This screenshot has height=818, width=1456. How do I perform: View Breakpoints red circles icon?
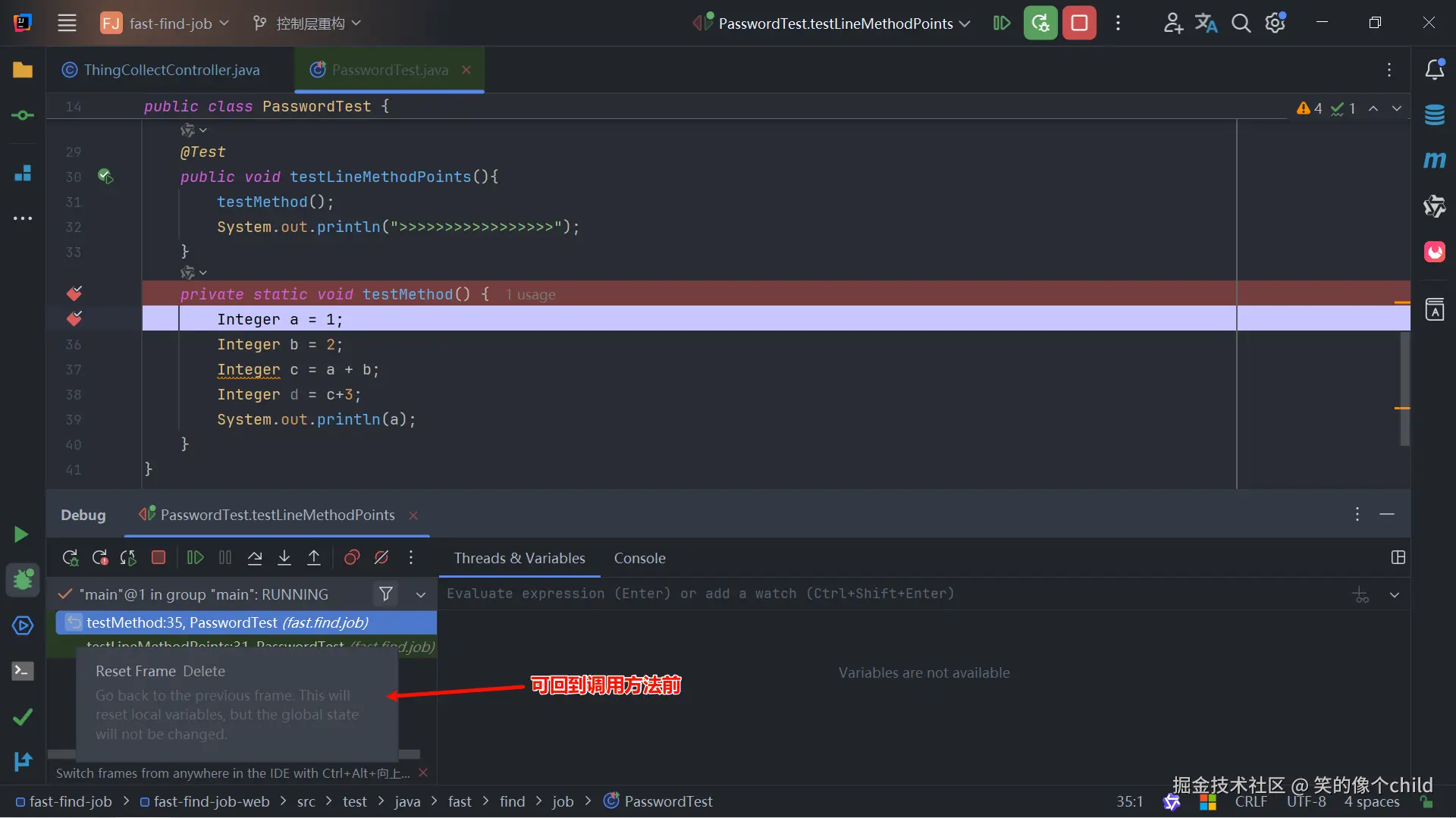[352, 558]
